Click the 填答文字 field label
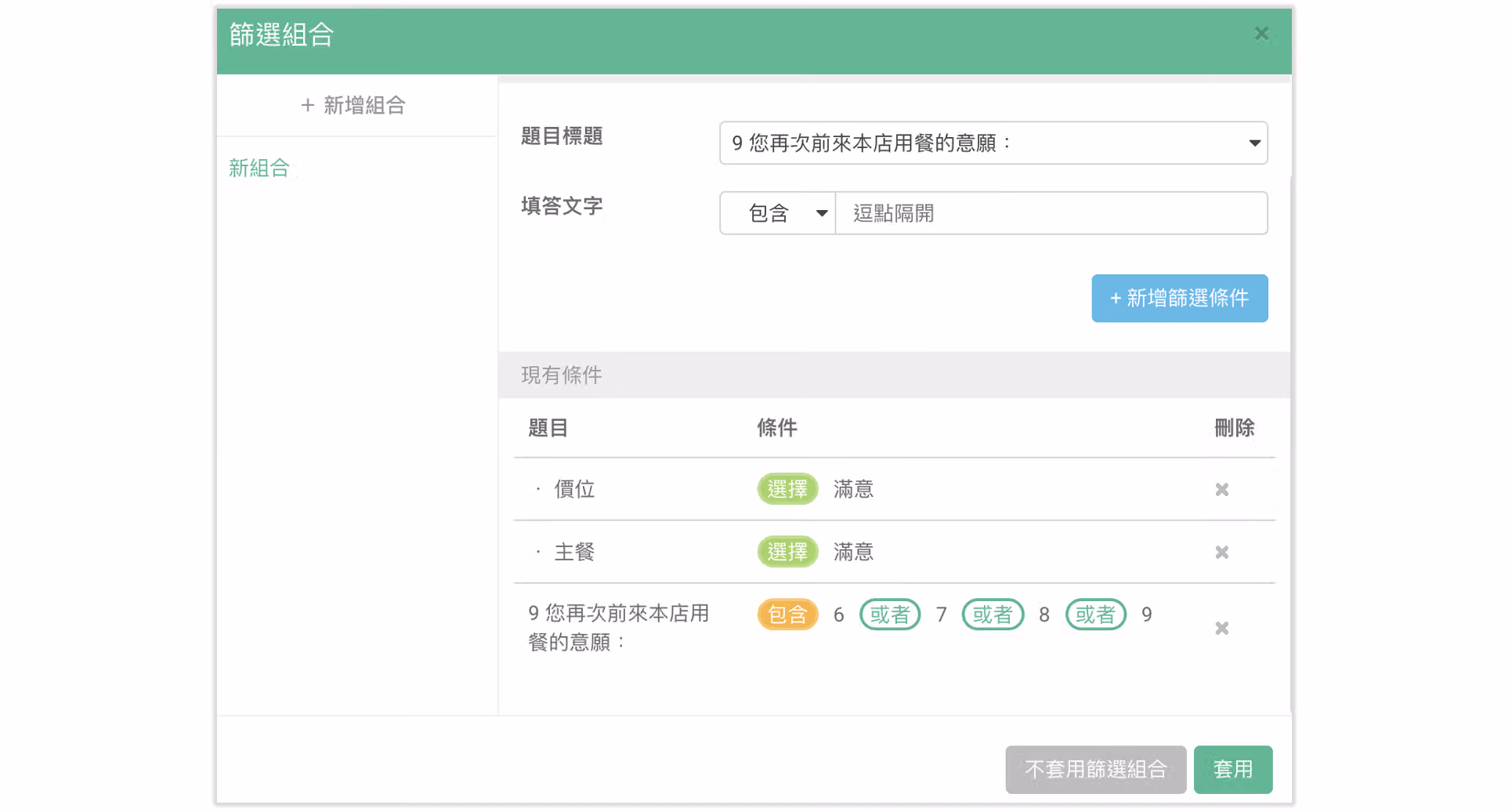The width and height of the screenshot is (1512, 812). 562,206
